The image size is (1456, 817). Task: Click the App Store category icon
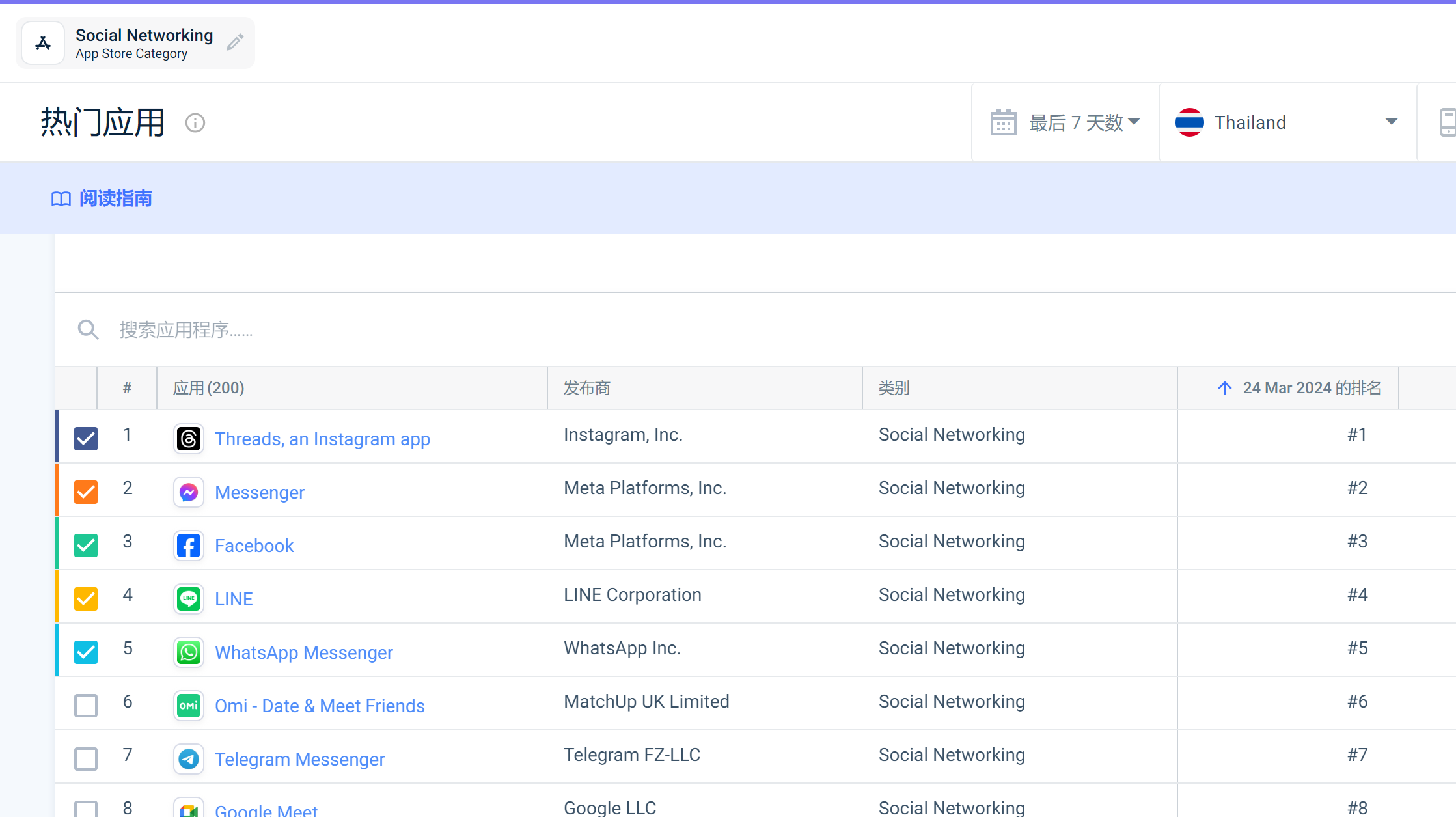coord(43,43)
